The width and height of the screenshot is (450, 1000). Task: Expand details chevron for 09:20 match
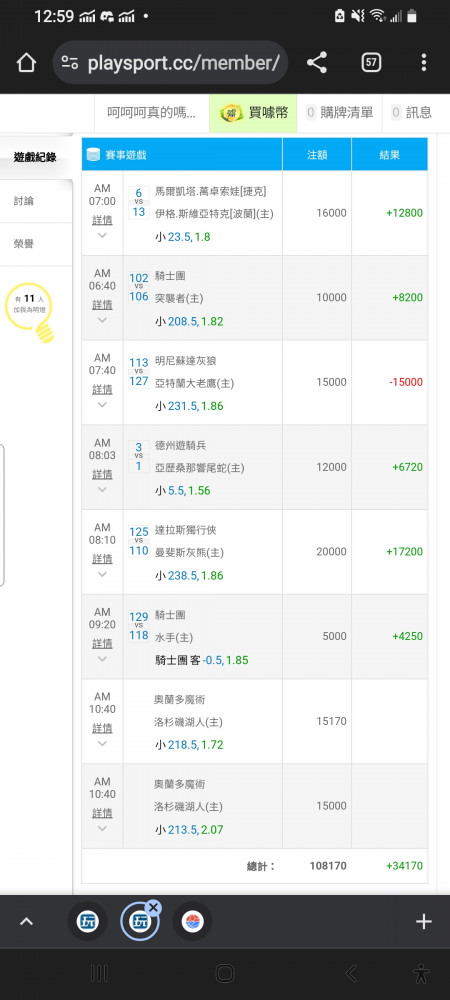coord(102,659)
